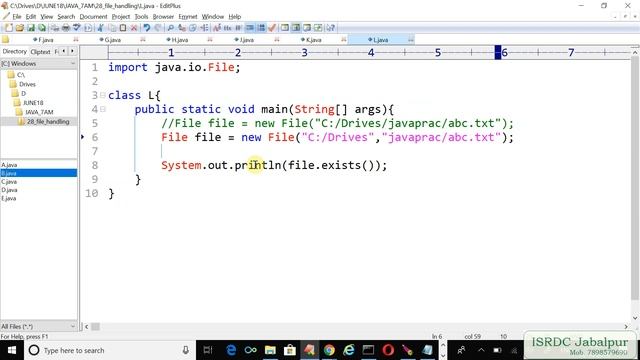Open the Emmet menu
The width and height of the screenshot is (640, 360).
(188, 17)
